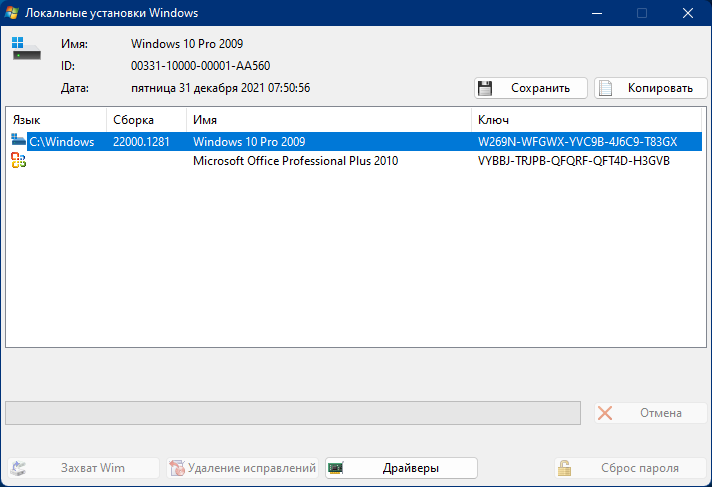Click the key W269N-WFGWX-YVC9B-4J6C9-T83GX
Viewport: 712px width, 487px height.
pos(577,142)
